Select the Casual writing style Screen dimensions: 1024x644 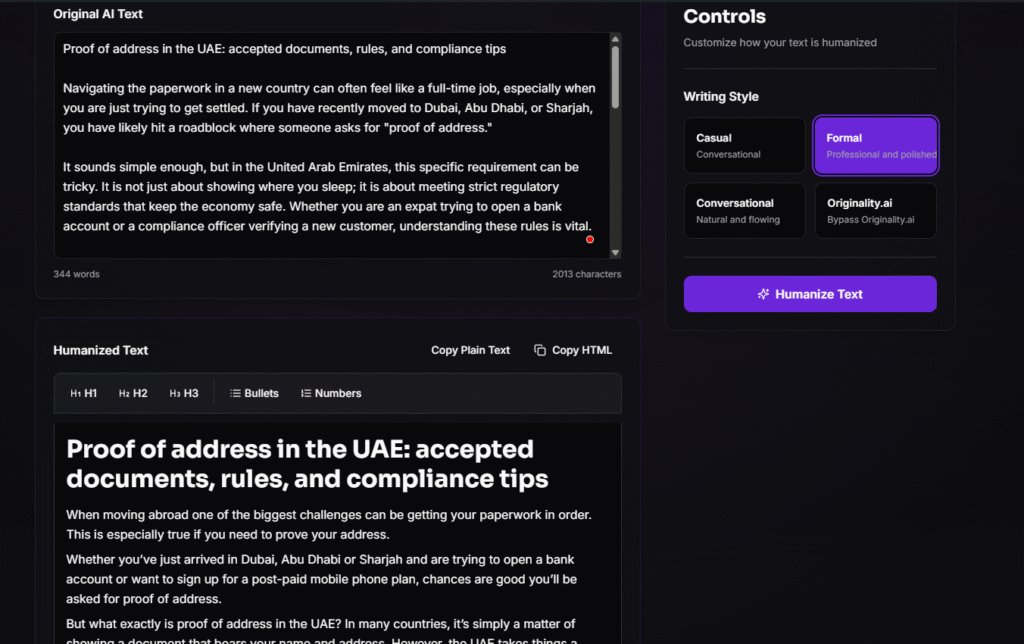pyautogui.click(x=745, y=146)
